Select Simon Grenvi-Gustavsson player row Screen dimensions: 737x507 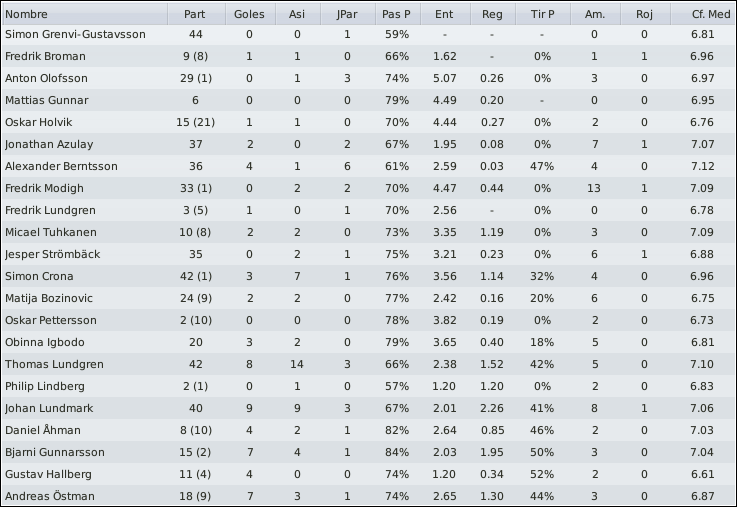(x=368, y=34)
